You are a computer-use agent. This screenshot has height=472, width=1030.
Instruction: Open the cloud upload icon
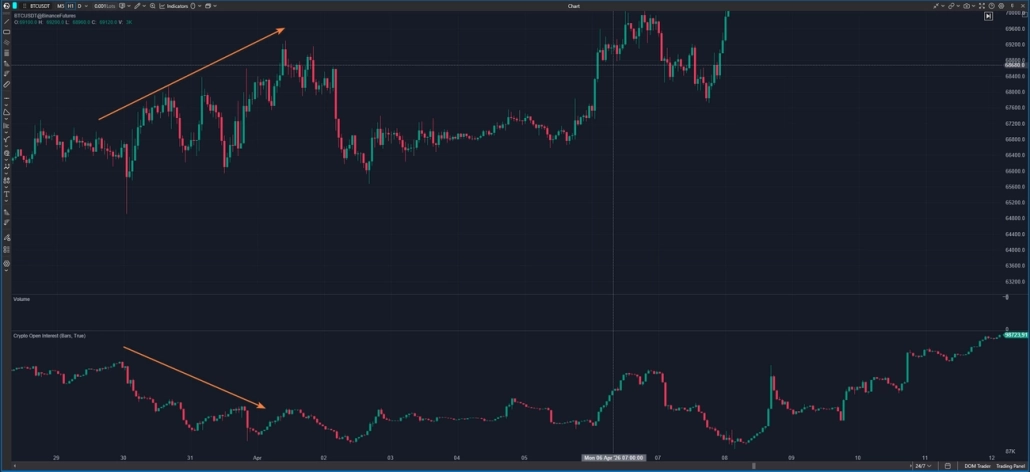tap(966, 6)
